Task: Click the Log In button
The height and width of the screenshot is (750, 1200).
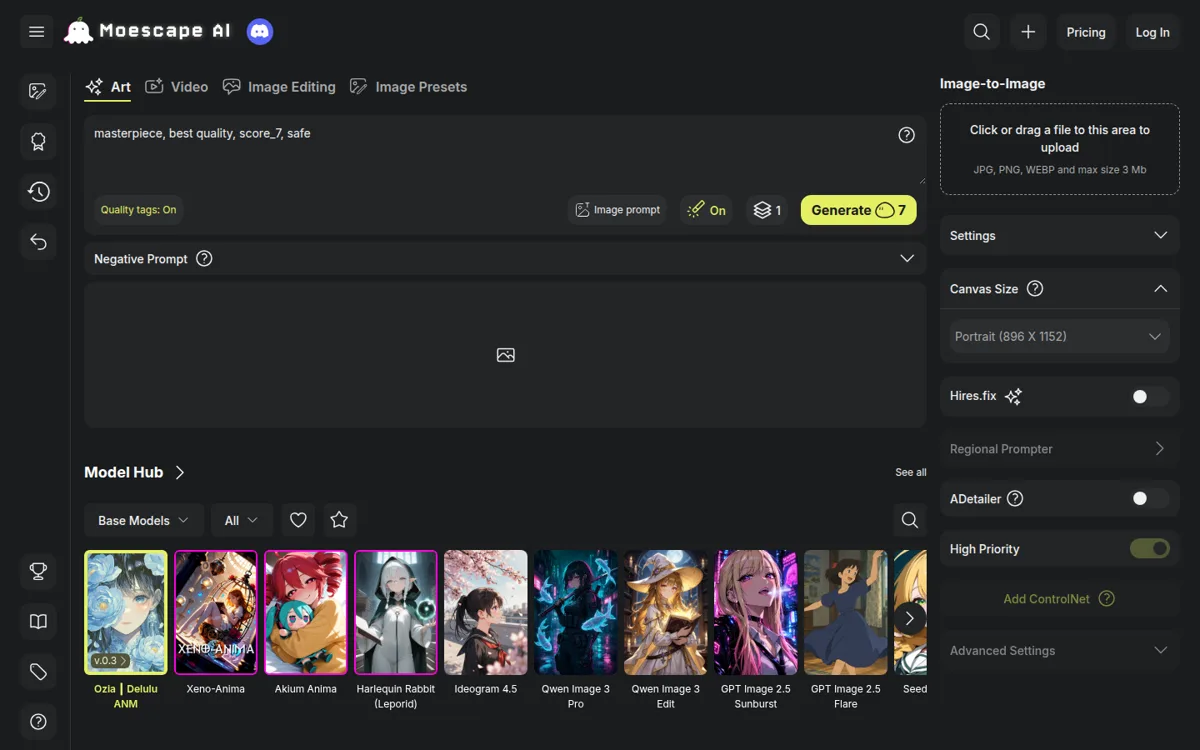Action: click(x=1152, y=32)
